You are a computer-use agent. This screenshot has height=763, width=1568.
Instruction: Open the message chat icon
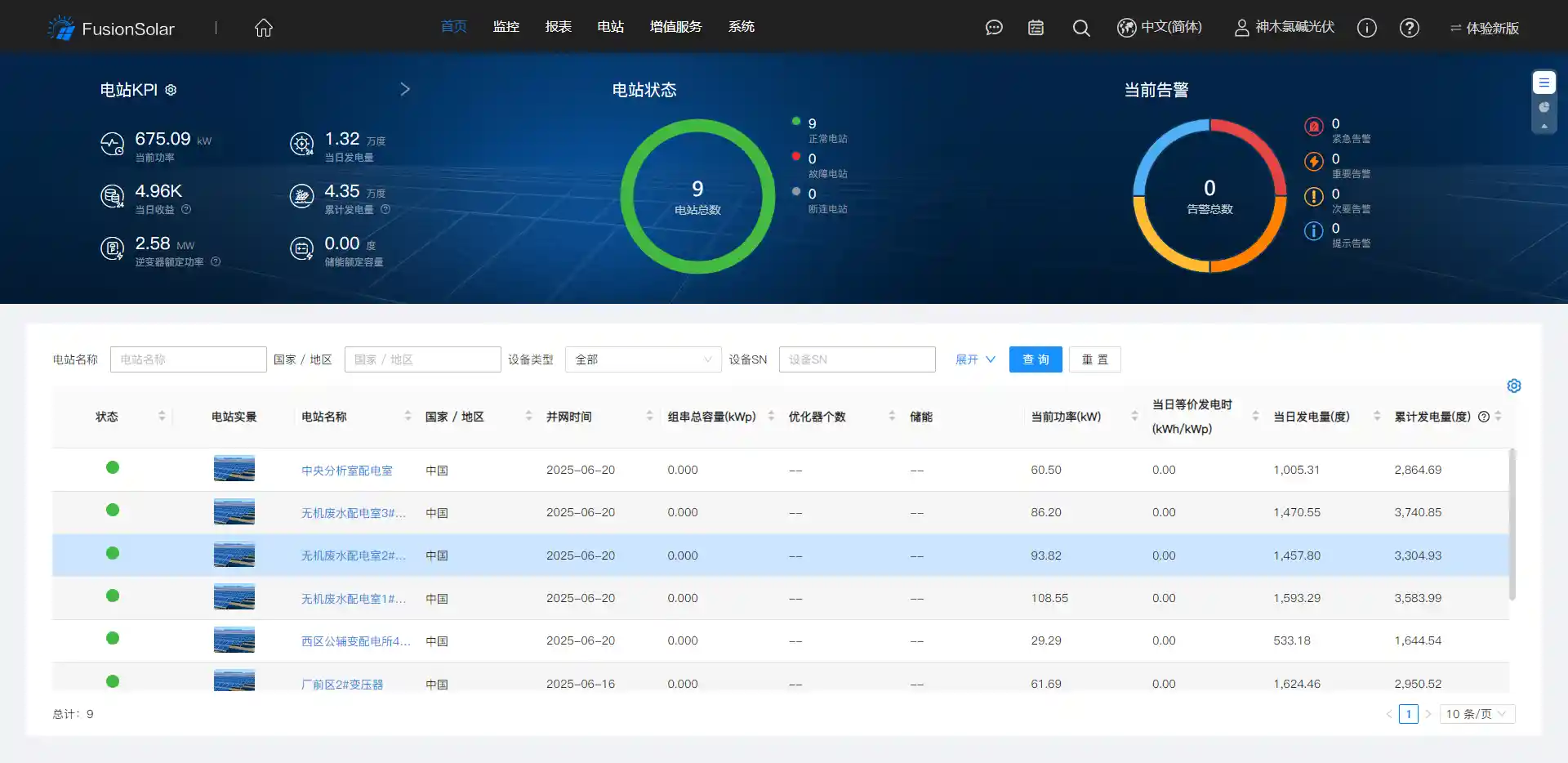(x=993, y=28)
